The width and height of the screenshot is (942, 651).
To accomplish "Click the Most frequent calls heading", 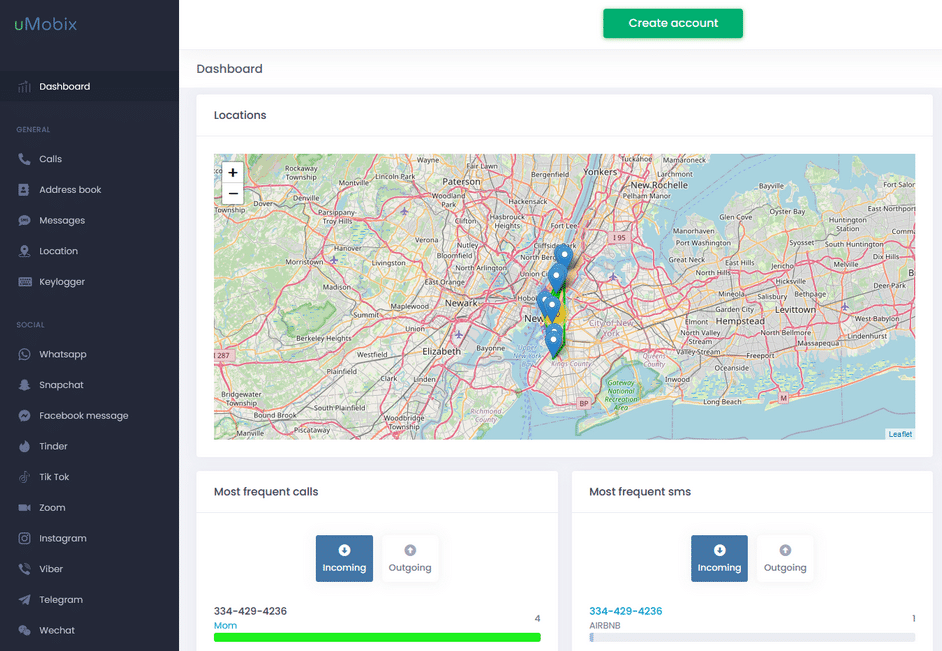I will (266, 492).
